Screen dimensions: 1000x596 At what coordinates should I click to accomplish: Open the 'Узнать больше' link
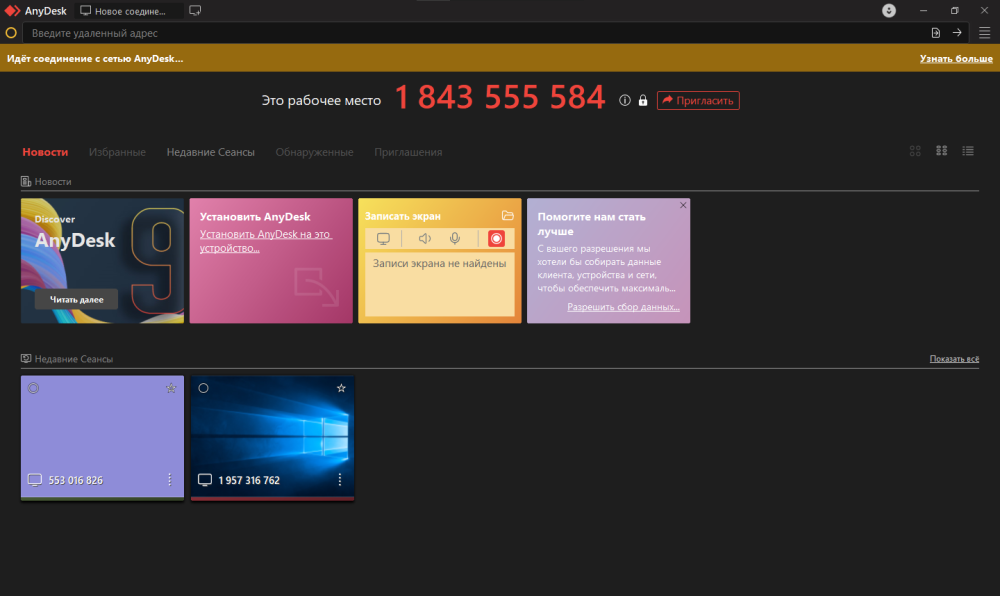(956, 58)
